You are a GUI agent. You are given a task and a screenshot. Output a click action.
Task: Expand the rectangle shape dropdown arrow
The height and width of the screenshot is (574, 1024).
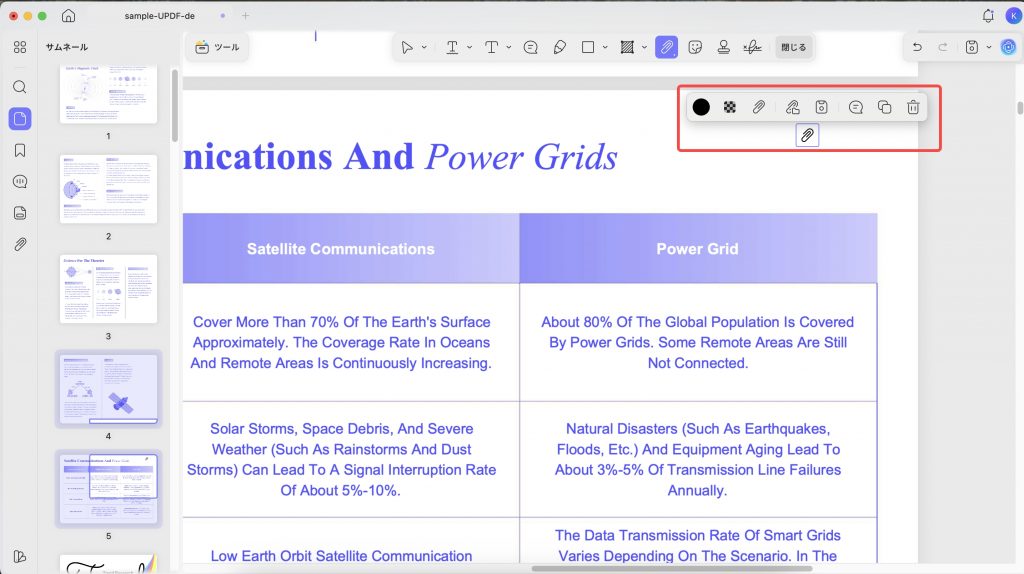point(605,47)
